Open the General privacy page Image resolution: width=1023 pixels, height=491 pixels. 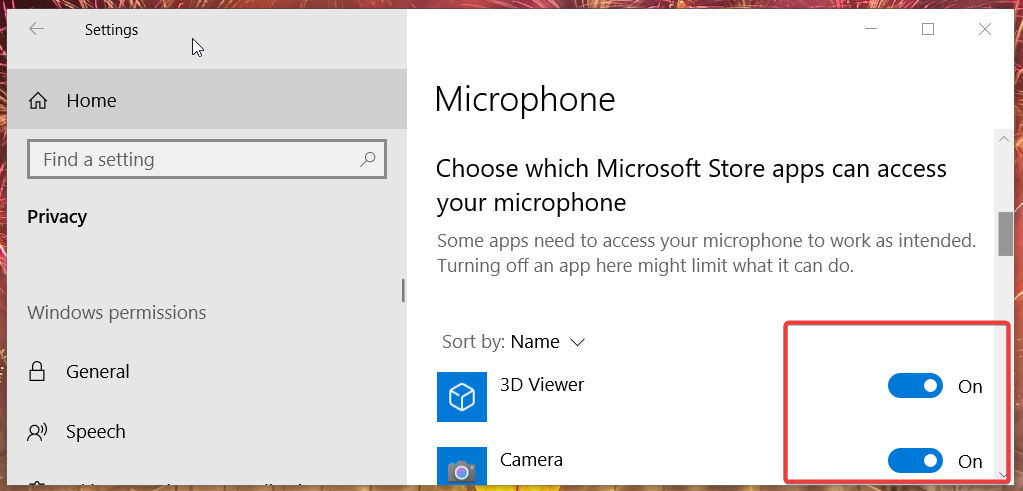tap(97, 372)
